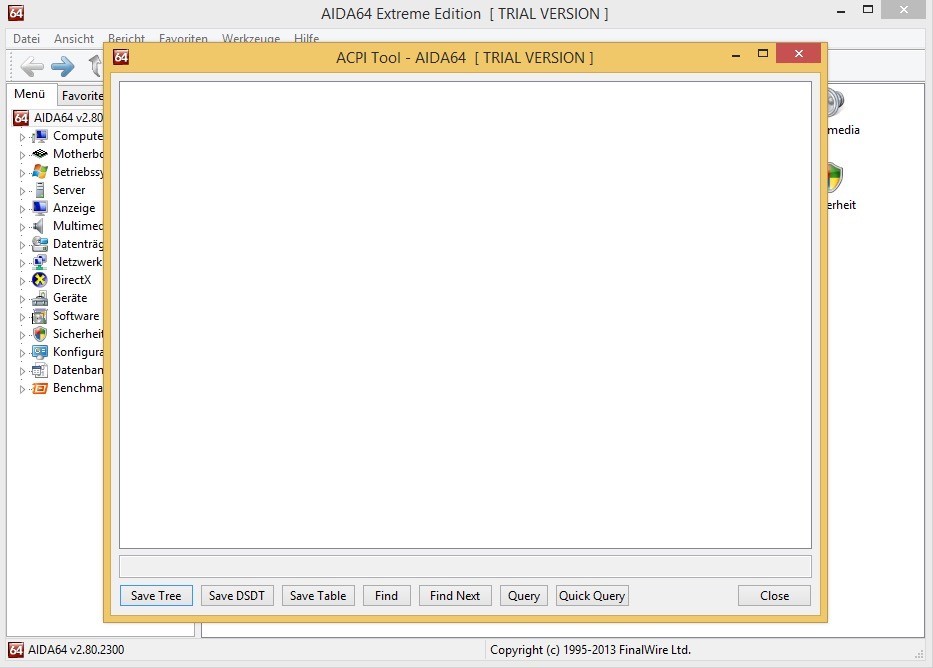Click the Multimedia speaker icon in right pane
Screen dimensions: 933x668
click(x=835, y=102)
